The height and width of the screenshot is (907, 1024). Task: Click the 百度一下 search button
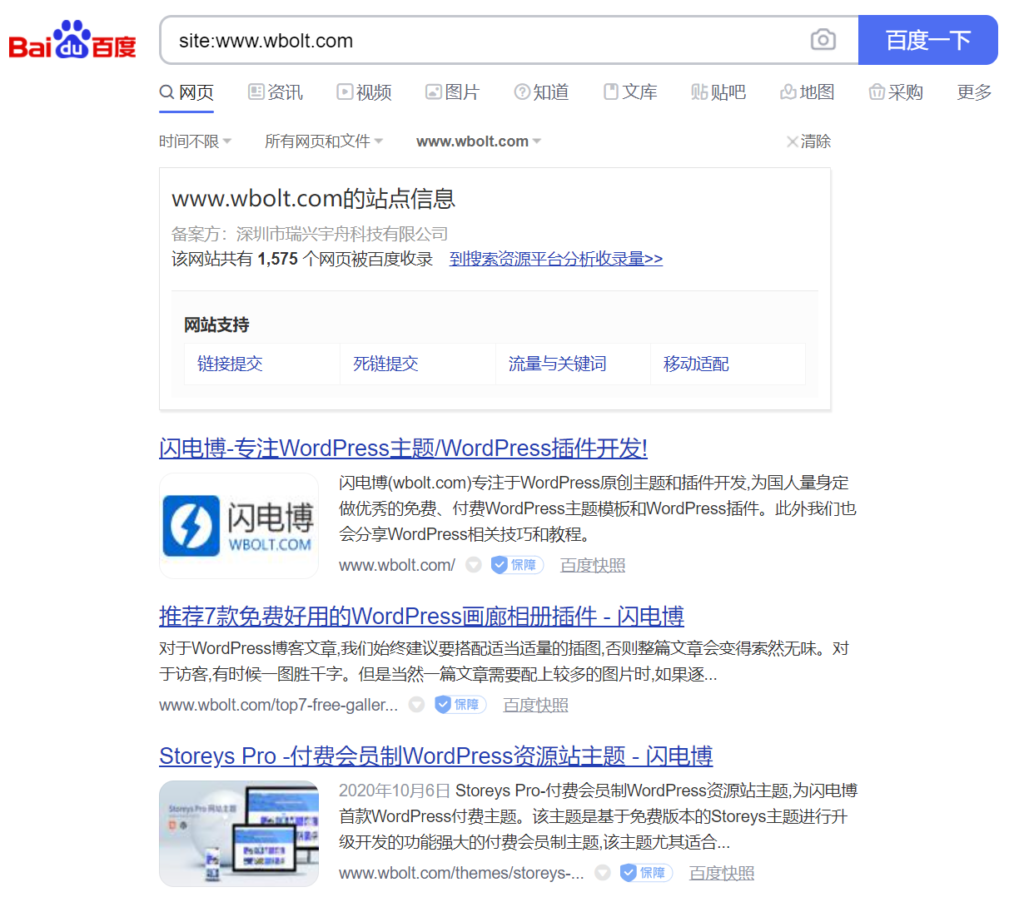click(x=927, y=40)
